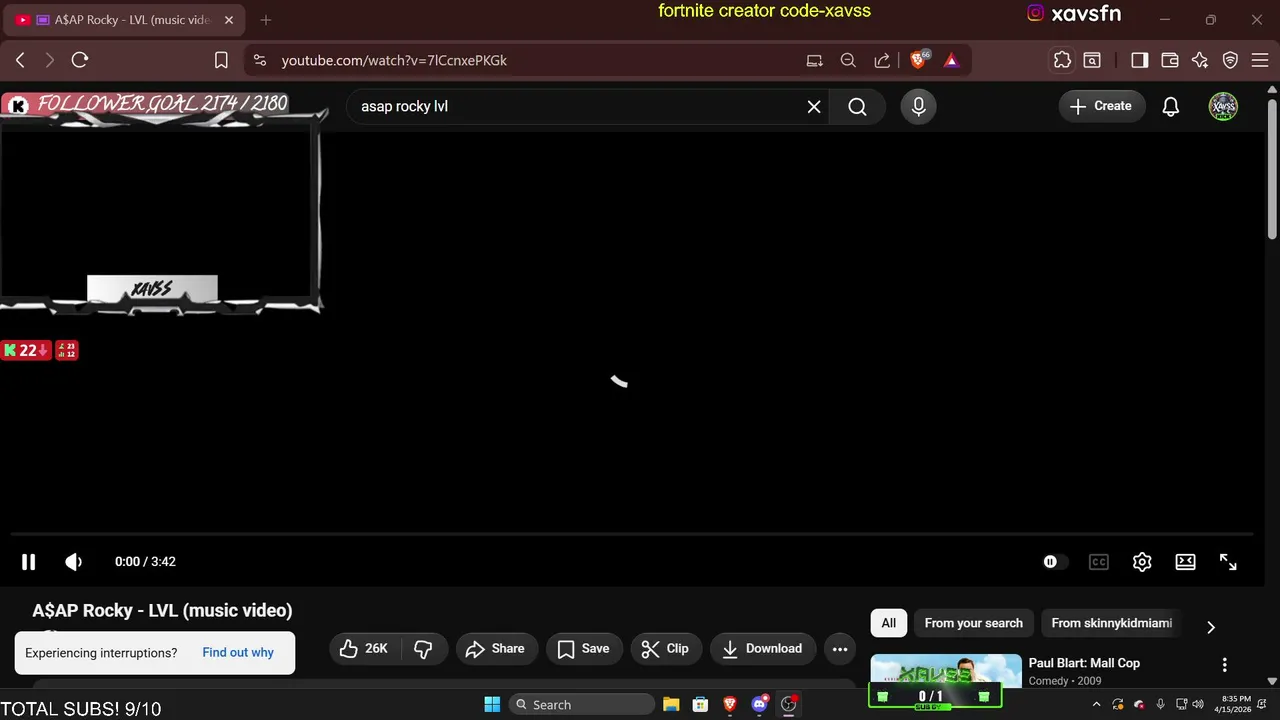Open browser extensions puzzle icon
This screenshot has width=1280, height=720.
(1062, 60)
